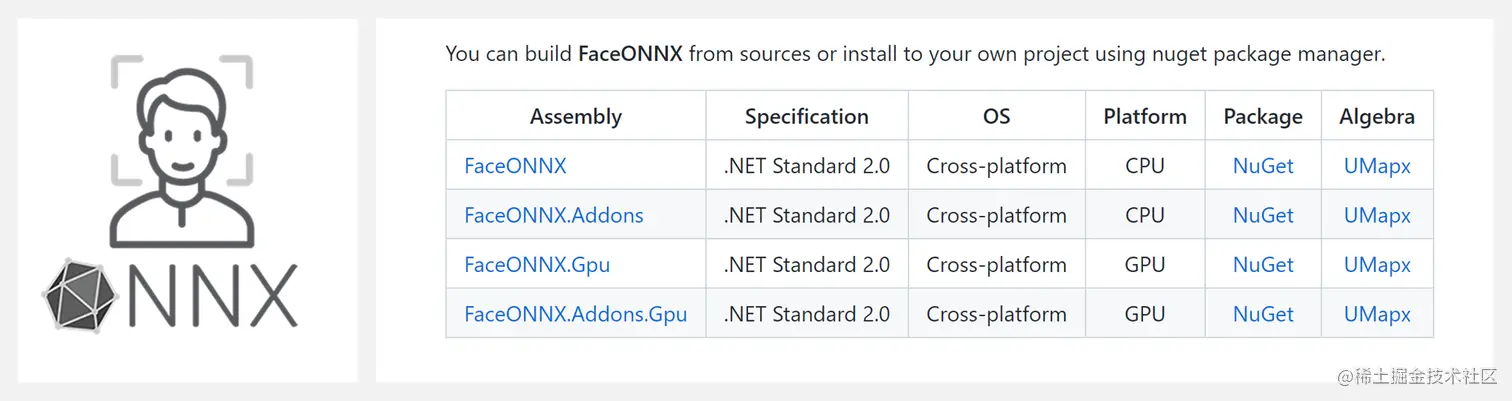This screenshot has height=401, width=1512.
Task: Click NuGet link in FaceONNX.Addons row
Action: (x=1263, y=215)
